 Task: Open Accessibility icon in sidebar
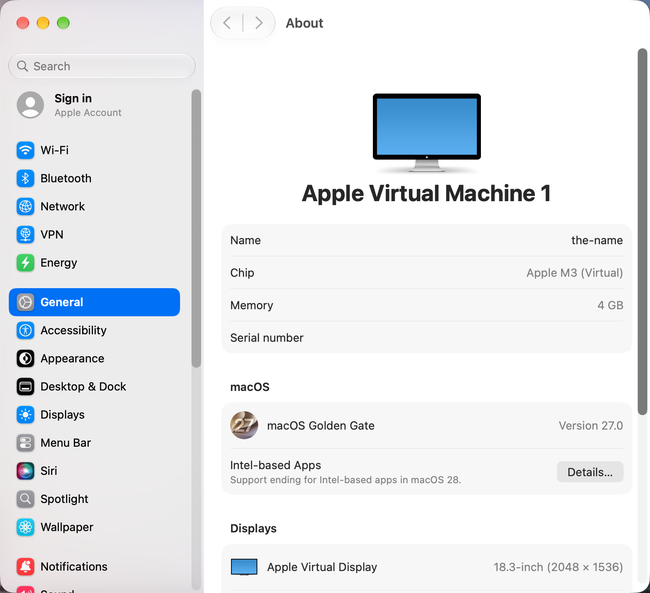[25, 331]
